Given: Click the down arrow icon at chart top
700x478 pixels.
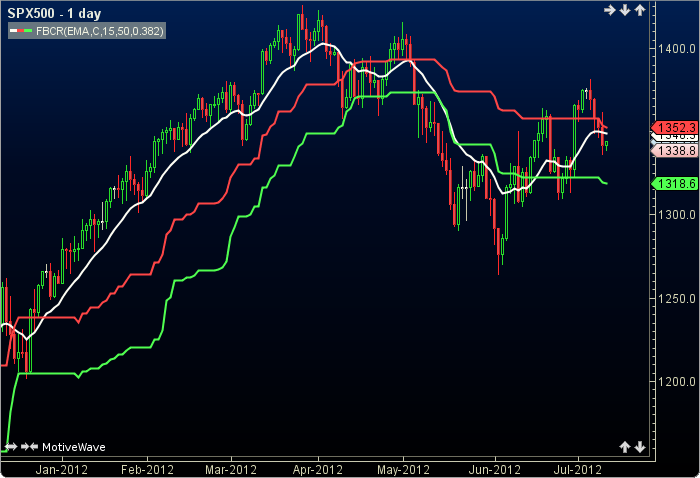Looking at the screenshot, I should [x=625, y=10].
